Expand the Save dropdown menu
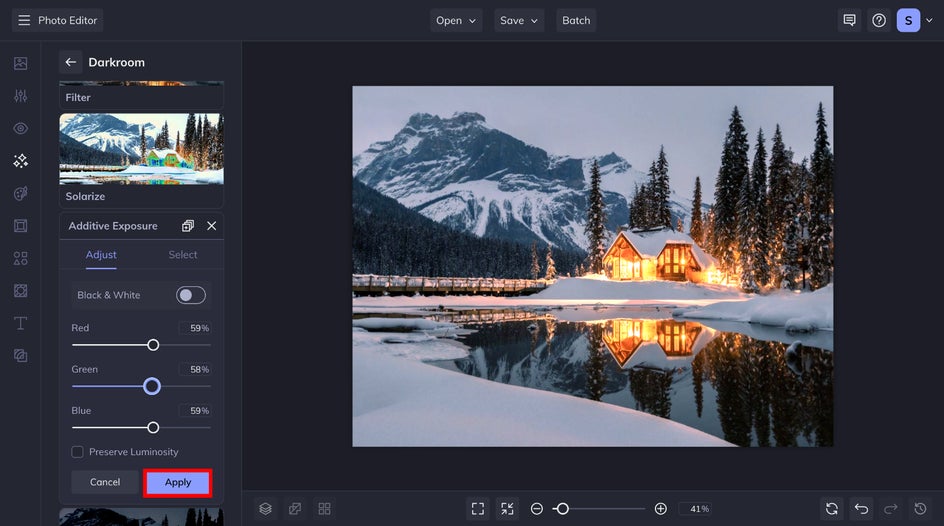 click(518, 20)
